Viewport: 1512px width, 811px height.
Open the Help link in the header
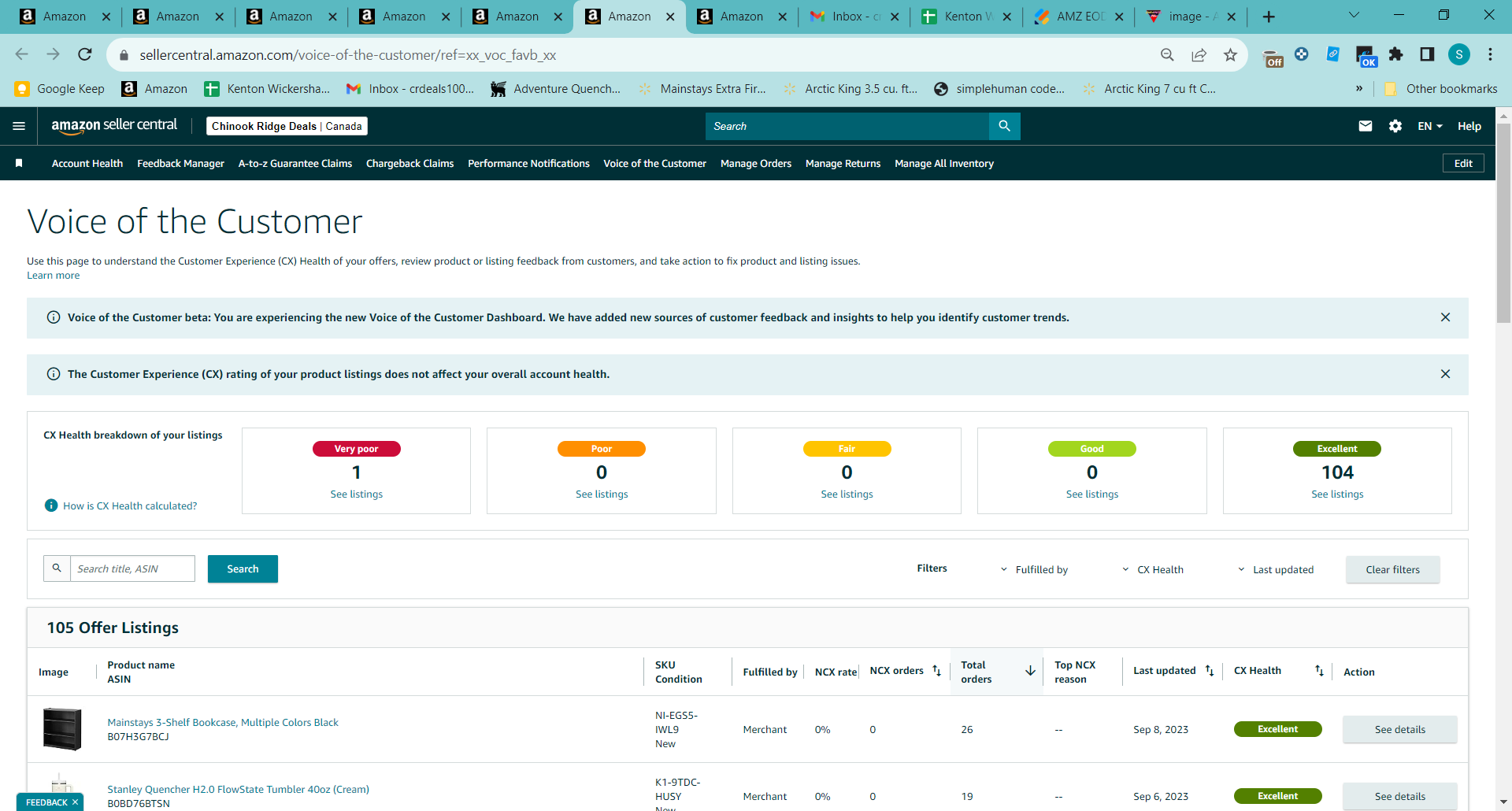(1469, 126)
